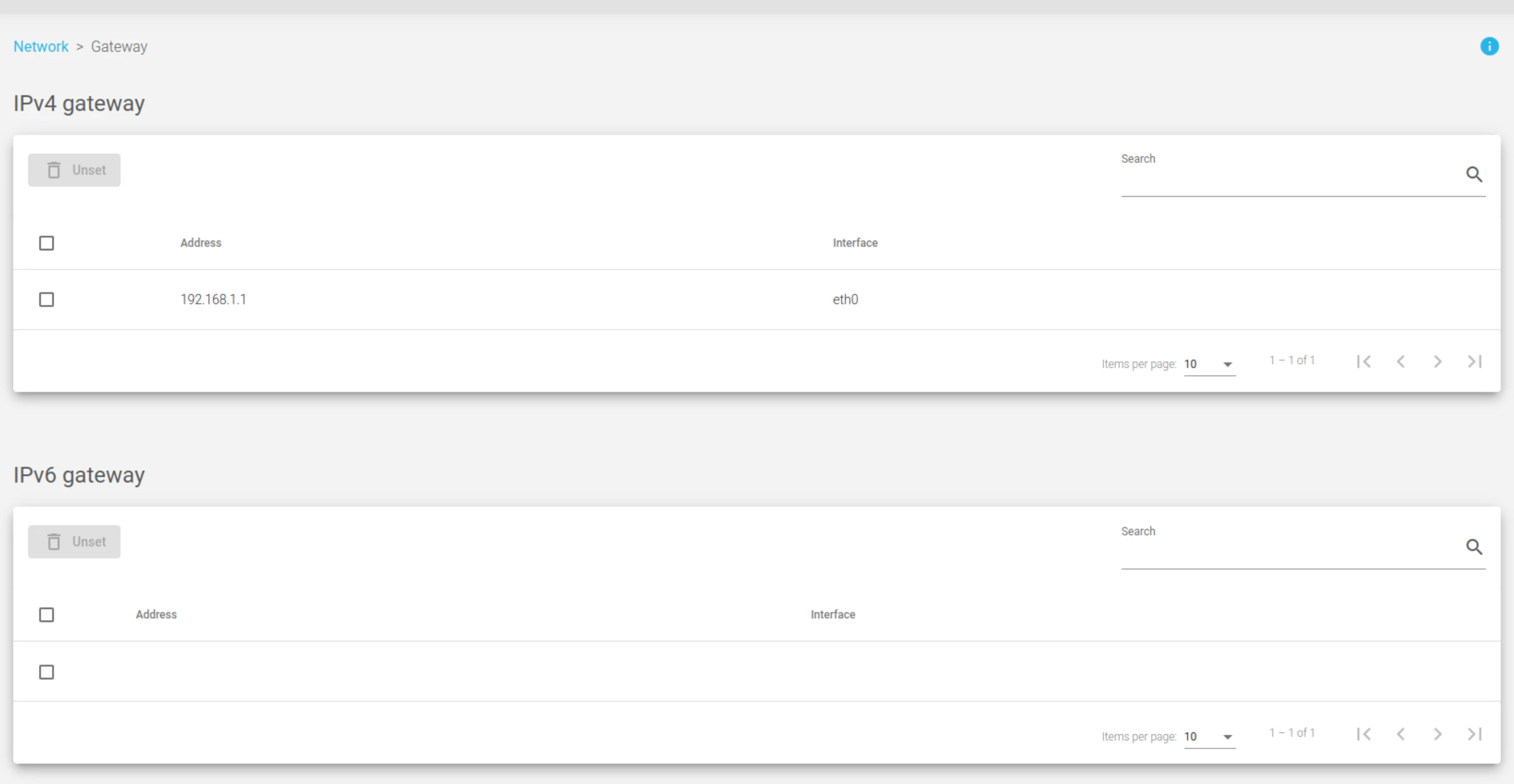Go to first page in IPv6 table
The height and width of the screenshot is (784, 1514).
1364,734
